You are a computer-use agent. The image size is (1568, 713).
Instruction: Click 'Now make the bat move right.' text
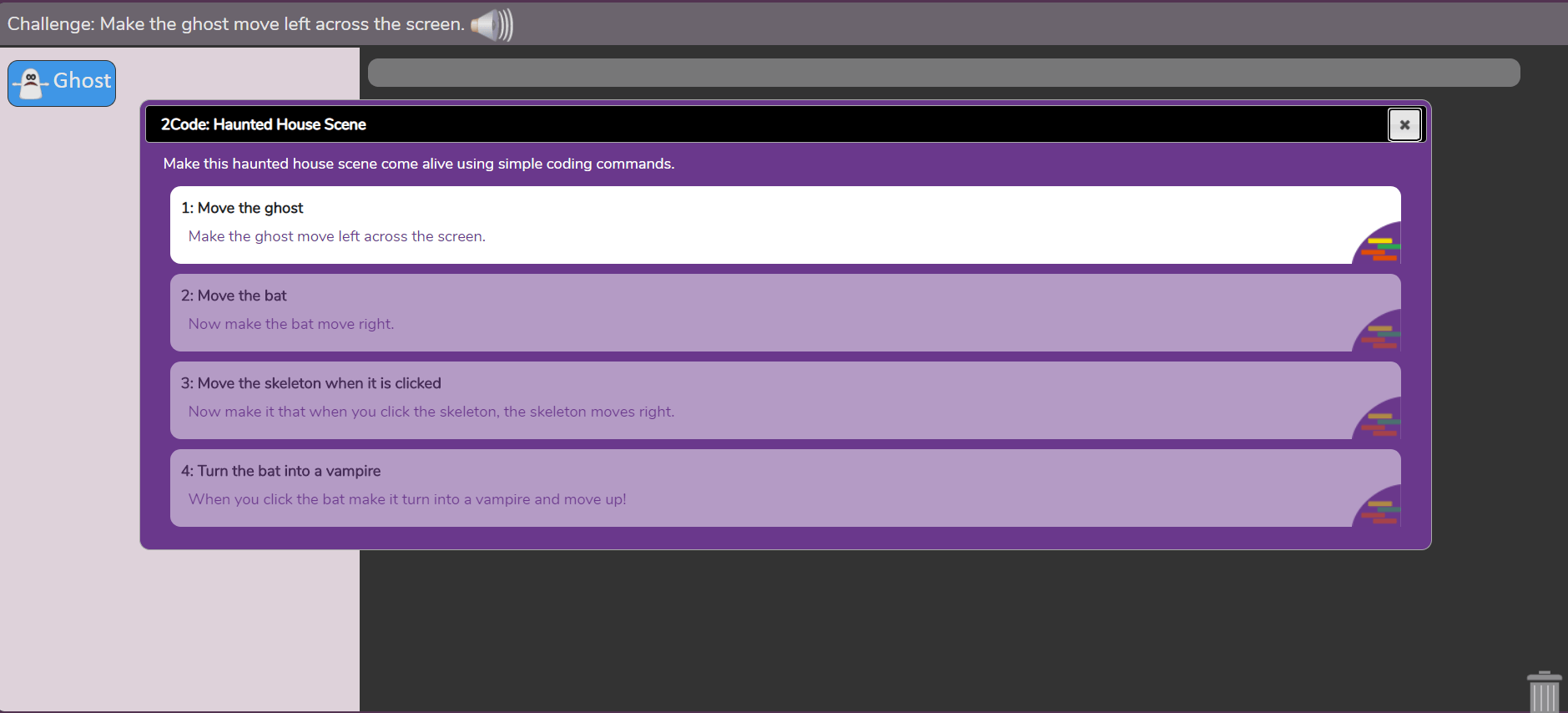click(x=290, y=324)
